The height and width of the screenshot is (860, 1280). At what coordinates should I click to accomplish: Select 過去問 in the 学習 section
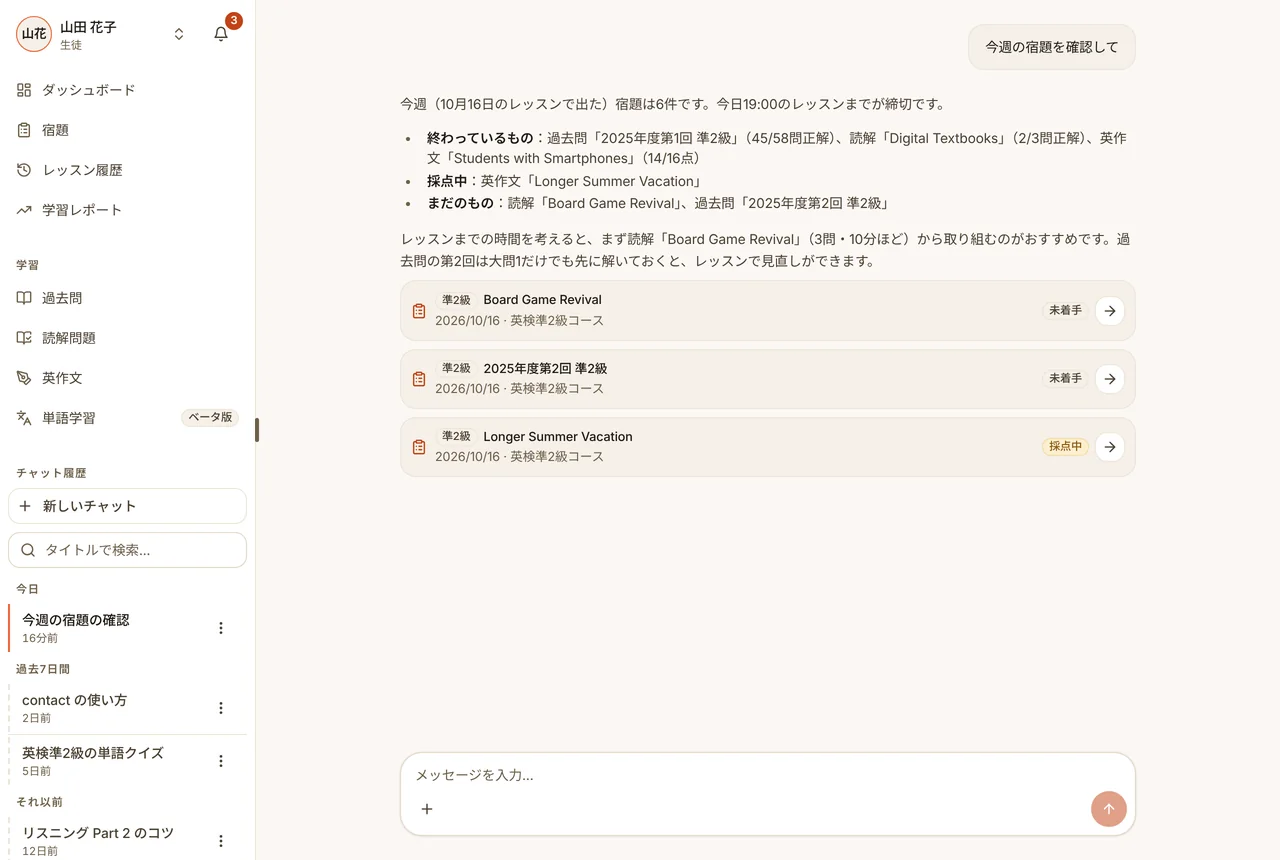coord(127,298)
